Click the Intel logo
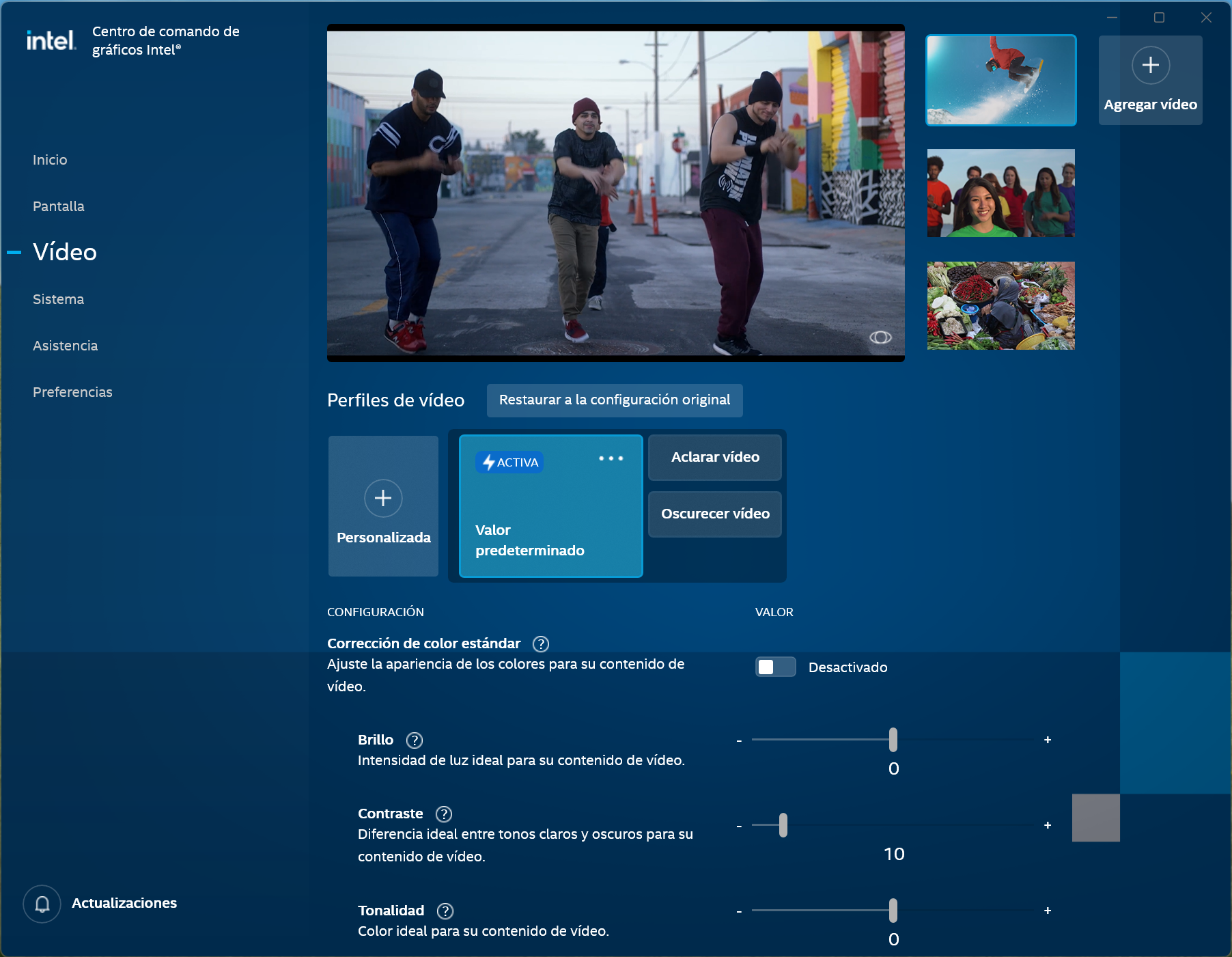Image resolution: width=1232 pixels, height=957 pixels. (51, 41)
